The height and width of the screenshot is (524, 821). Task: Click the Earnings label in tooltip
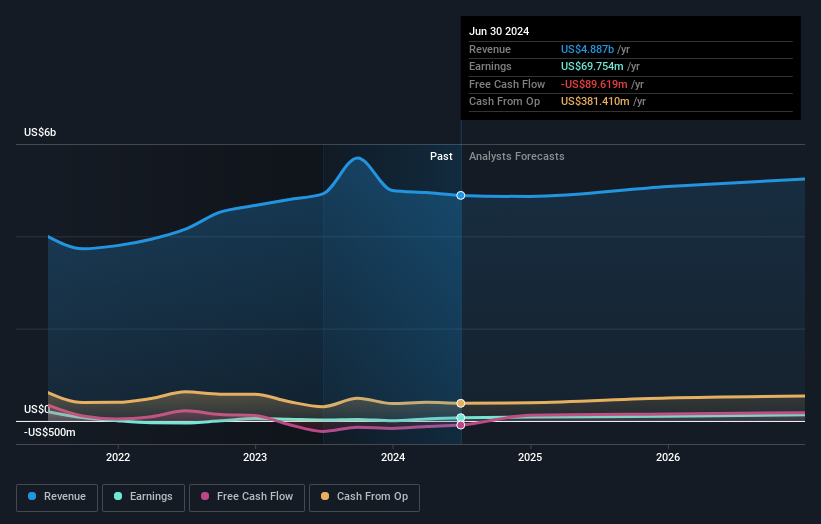[x=490, y=66]
